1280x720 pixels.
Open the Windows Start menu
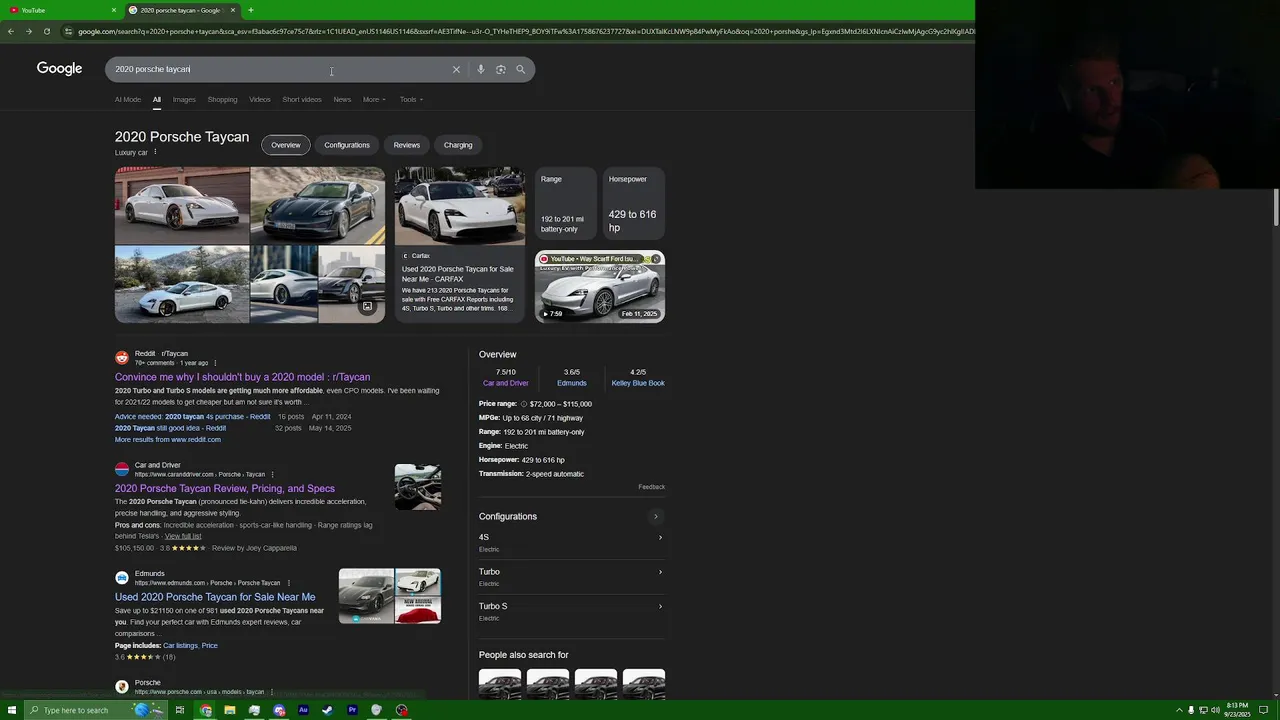point(12,710)
